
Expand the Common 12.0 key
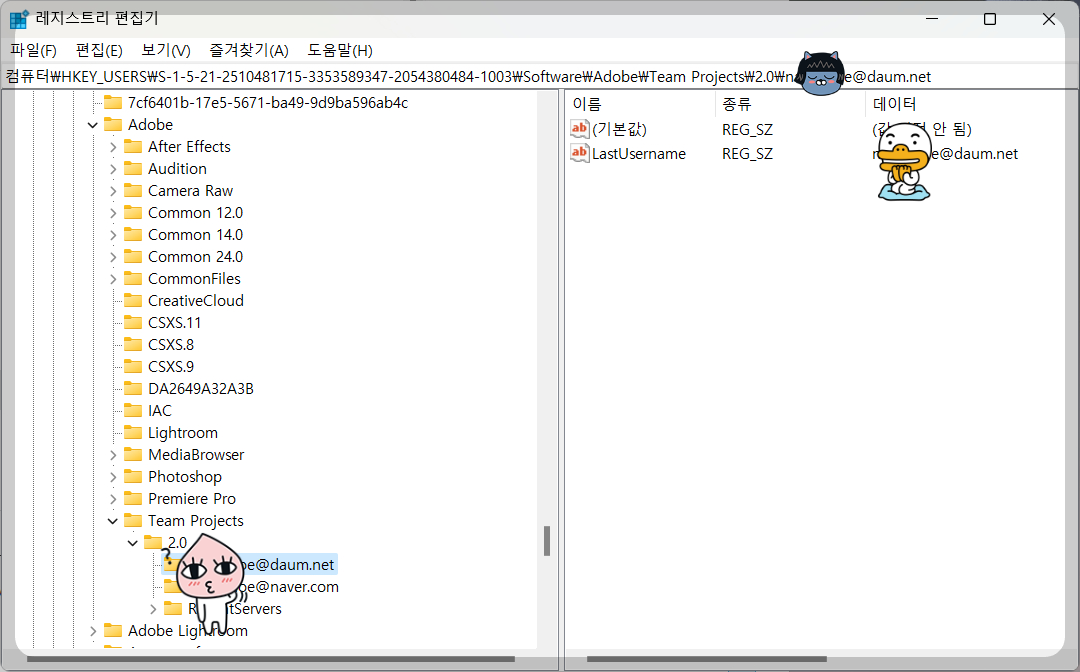pyautogui.click(x=113, y=213)
